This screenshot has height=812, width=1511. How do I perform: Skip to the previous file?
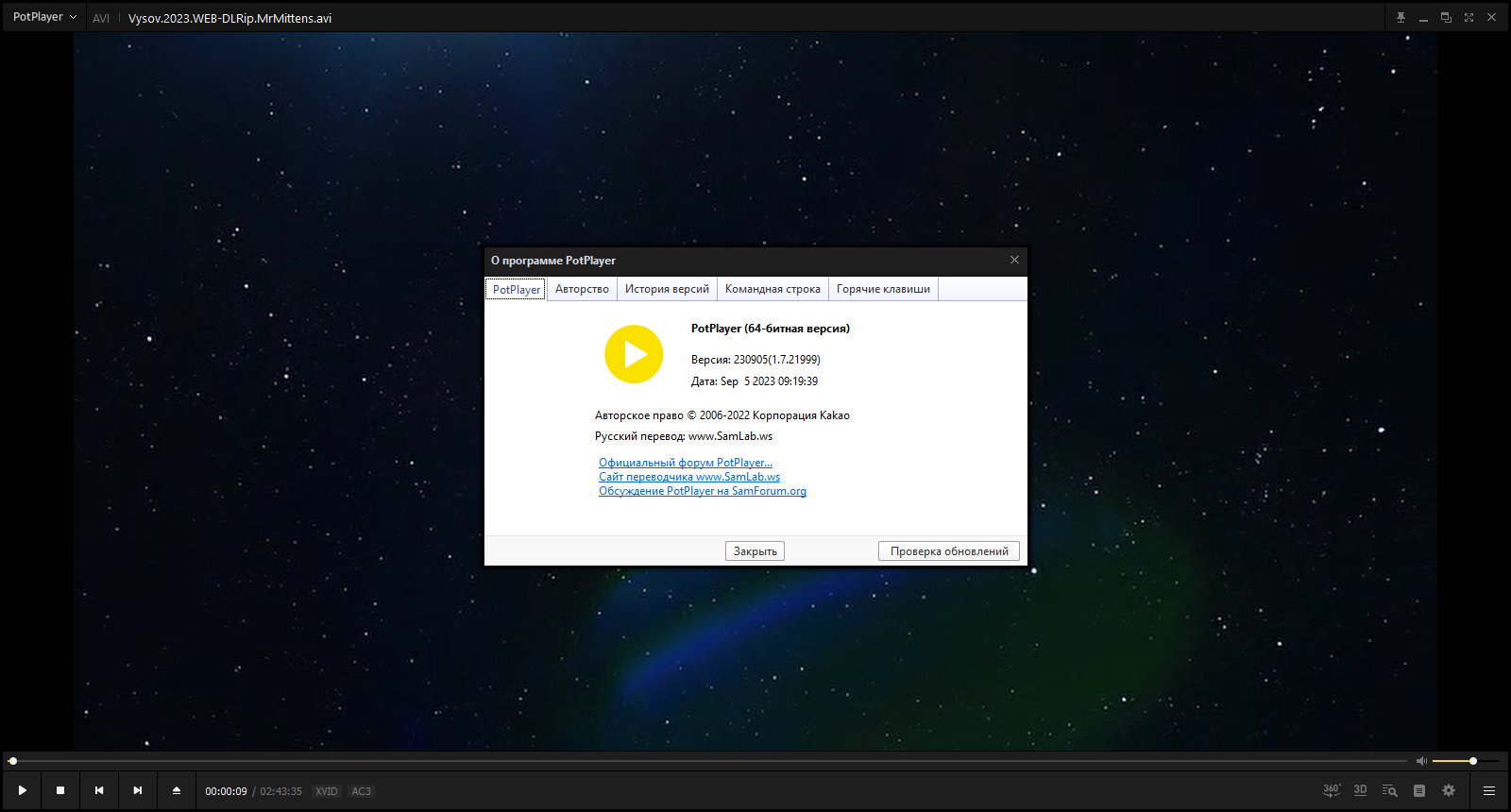click(x=99, y=790)
